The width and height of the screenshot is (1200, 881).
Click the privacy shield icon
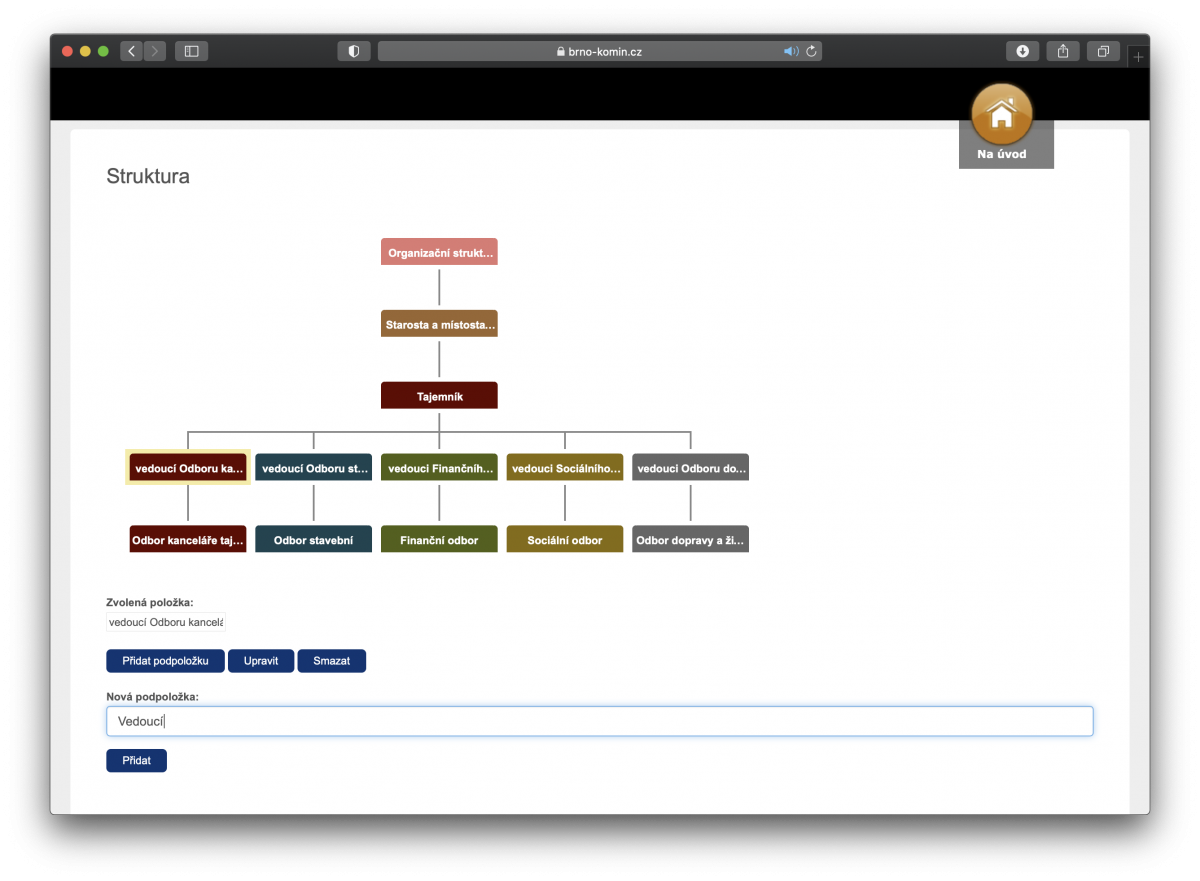[x=353, y=51]
